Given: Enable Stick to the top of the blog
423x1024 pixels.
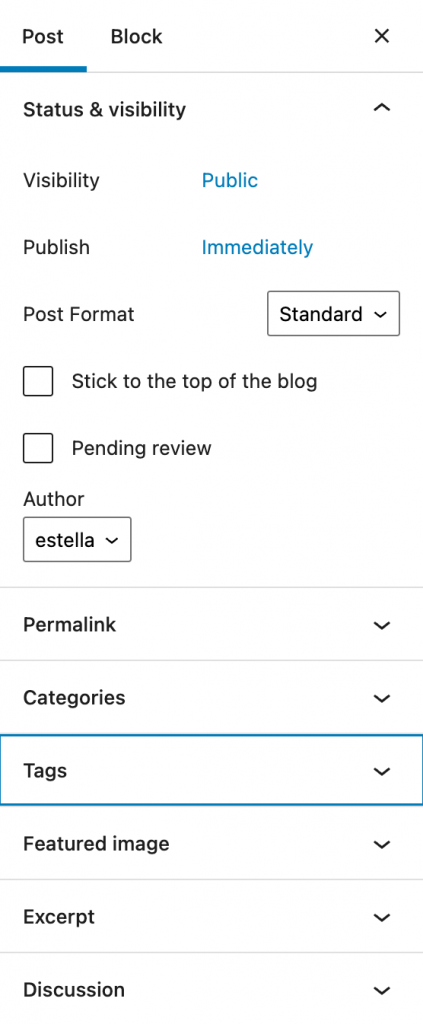Looking at the screenshot, I should click(38, 381).
